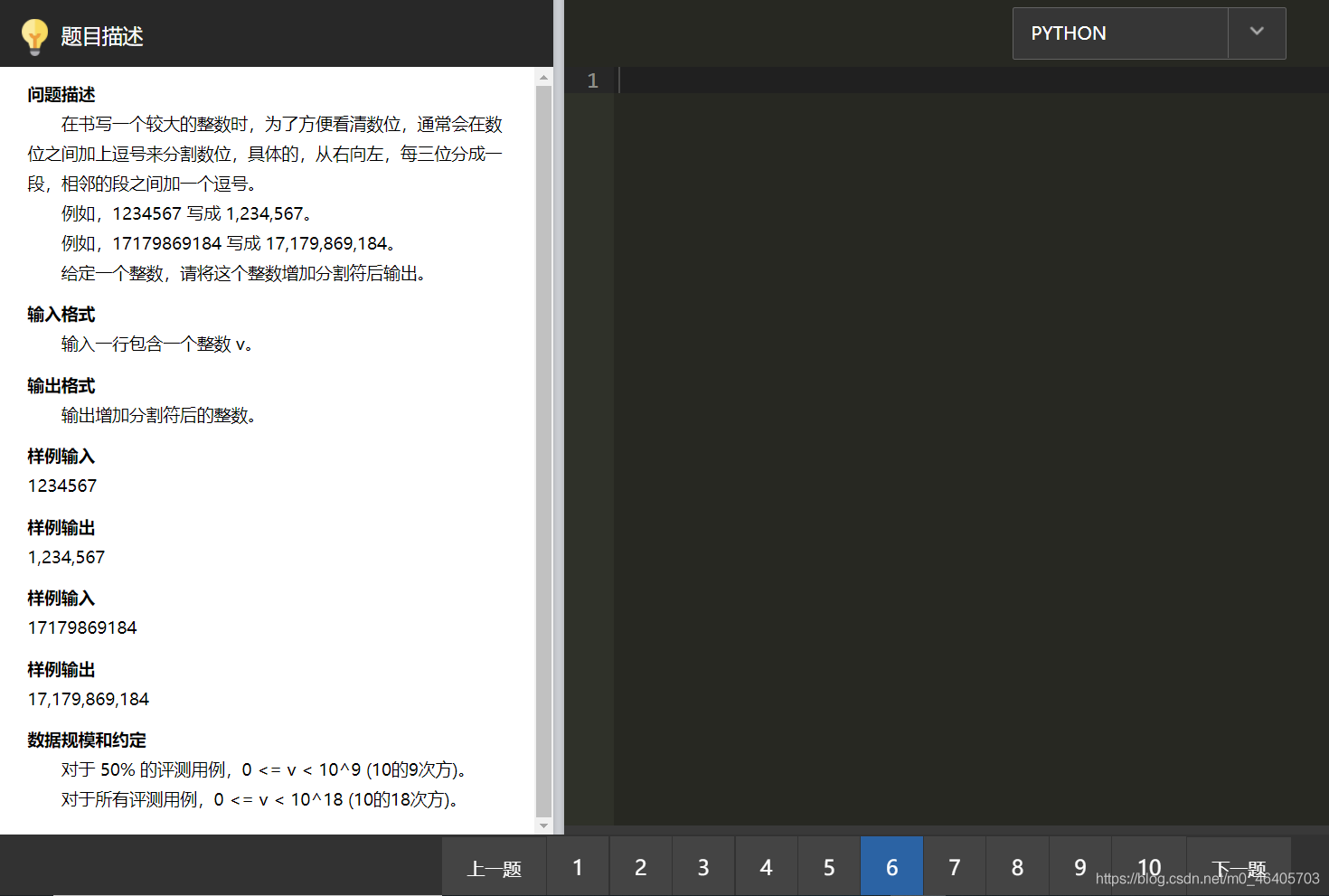Click the lightbulb icon beside 题目描述
The height and width of the screenshot is (896, 1329).
[x=34, y=36]
